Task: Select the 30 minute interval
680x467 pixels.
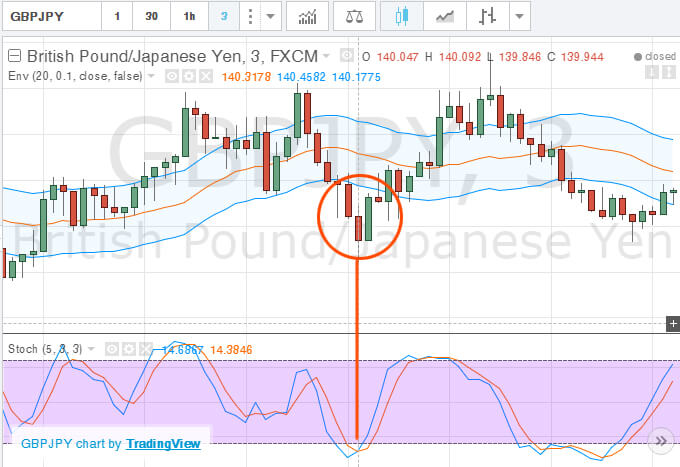Action: point(151,16)
